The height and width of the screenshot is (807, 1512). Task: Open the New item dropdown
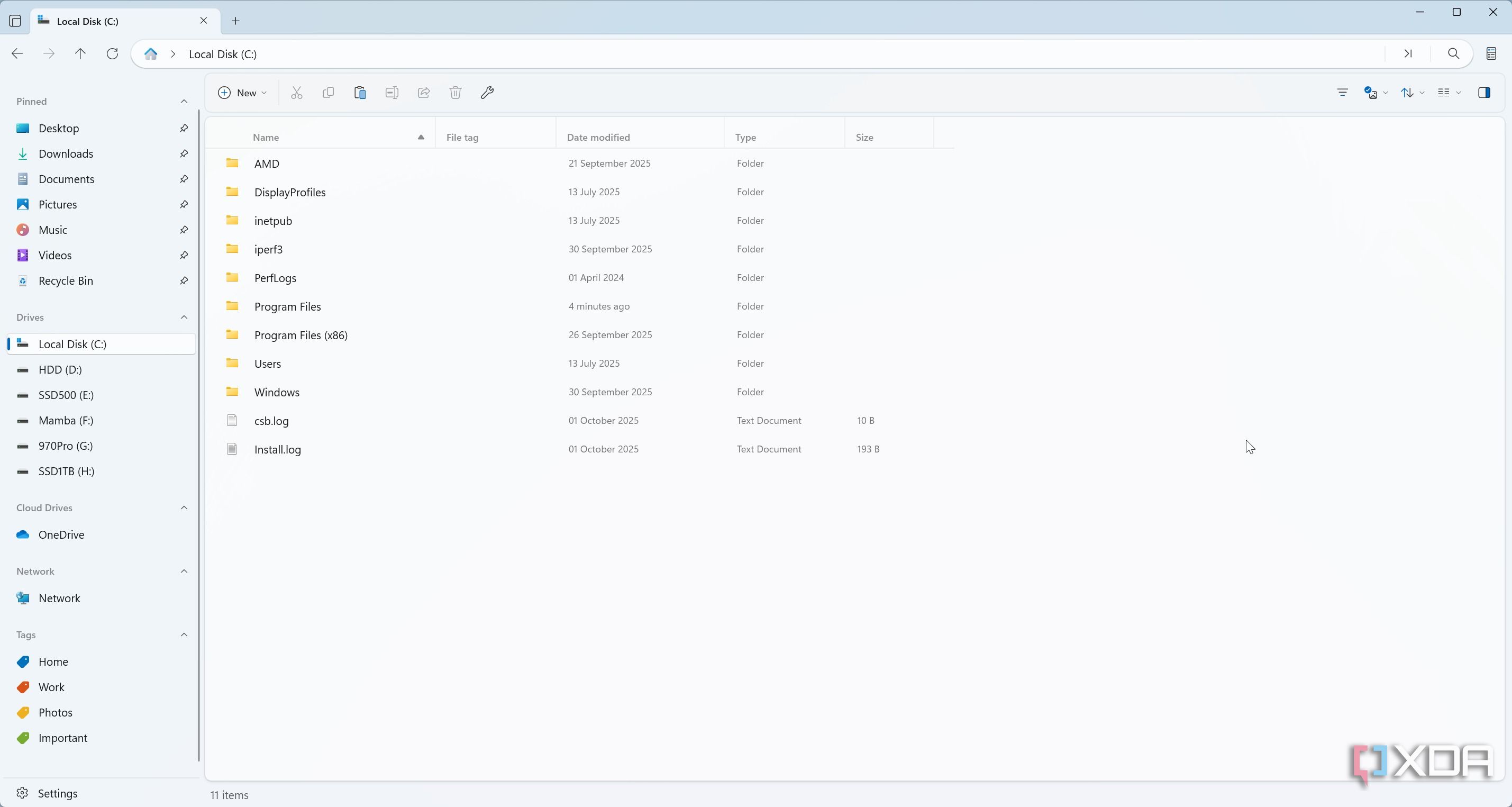pyautogui.click(x=242, y=93)
